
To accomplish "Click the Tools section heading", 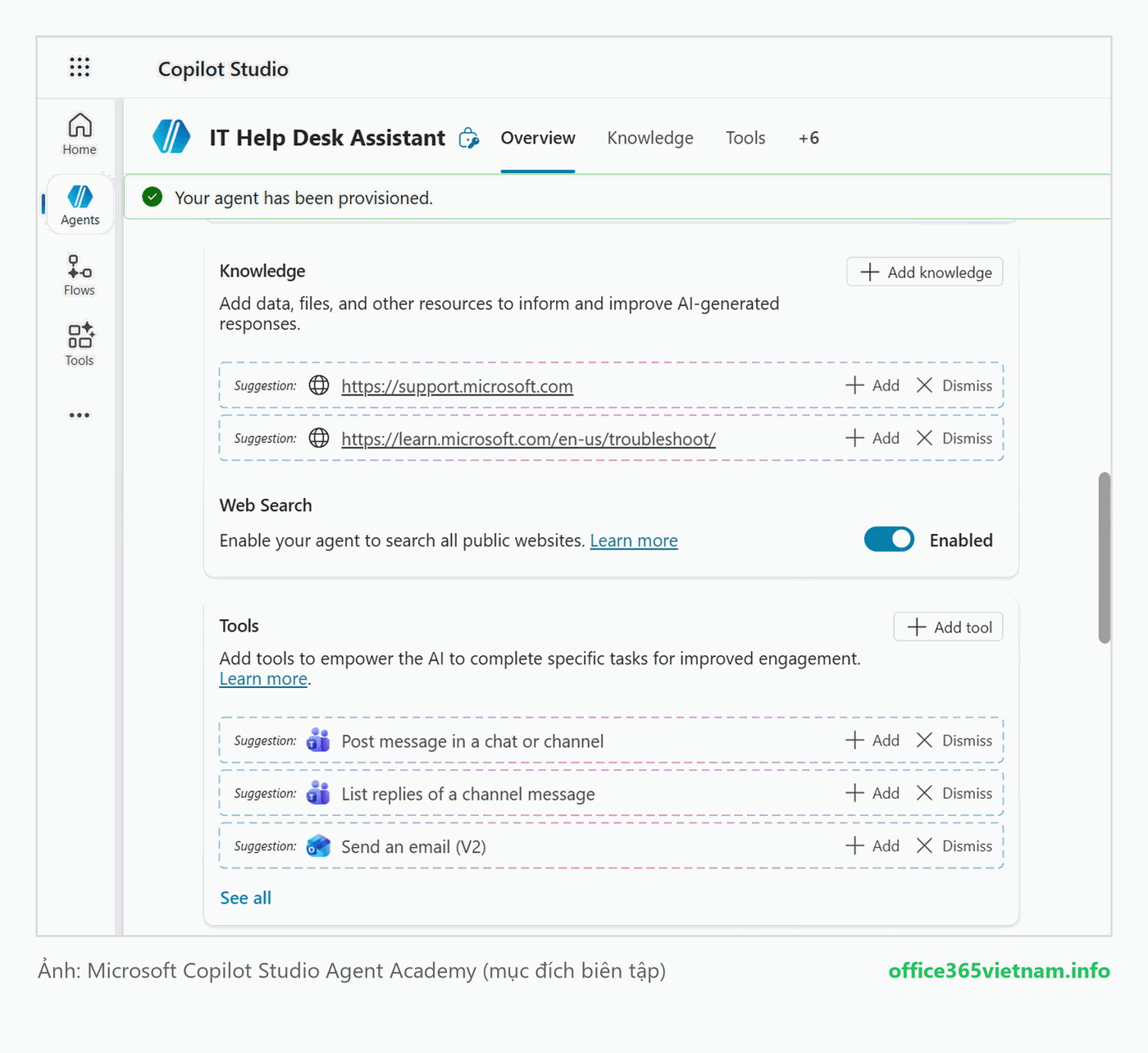I will coord(239,626).
